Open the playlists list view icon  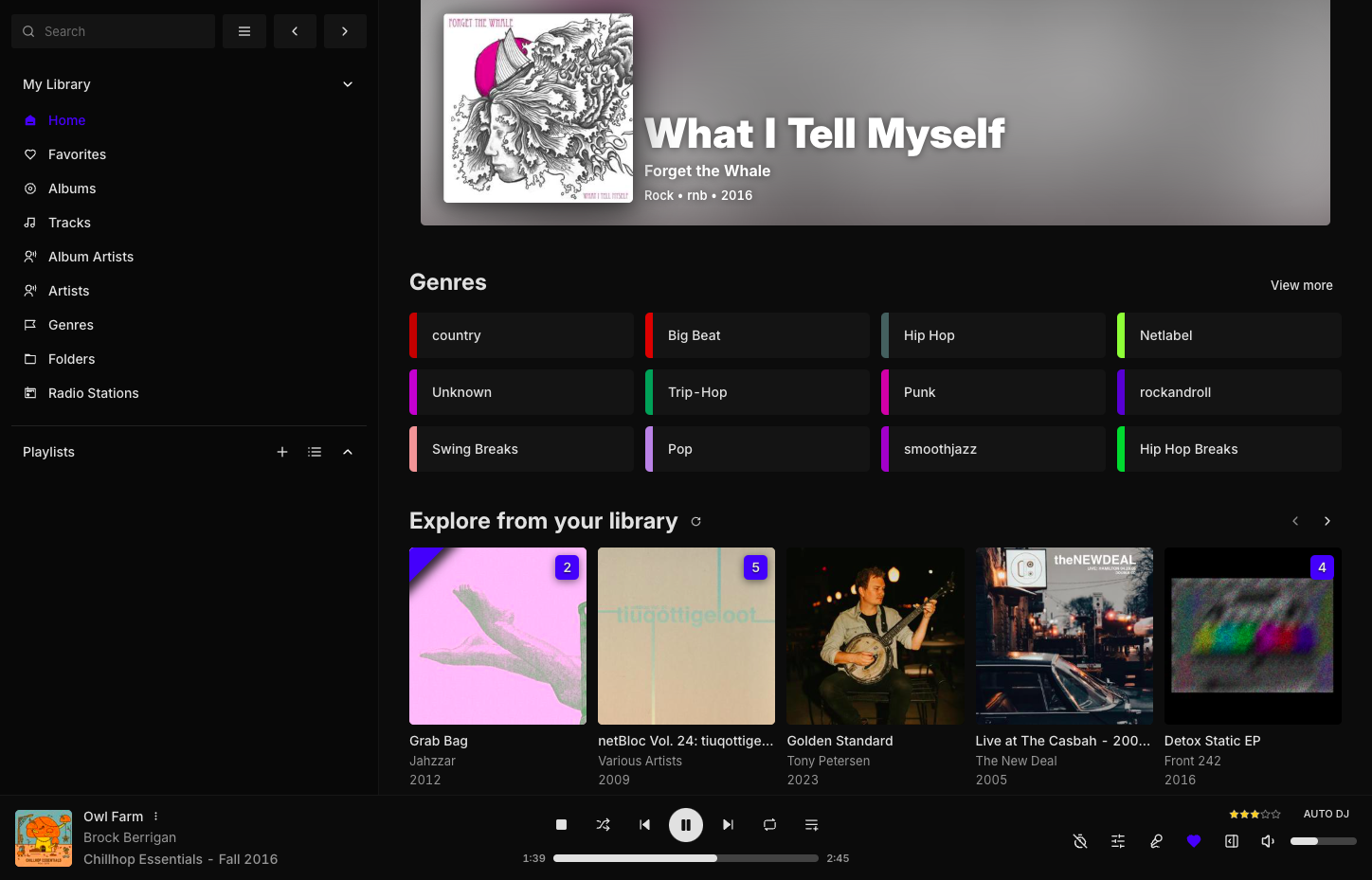pyautogui.click(x=315, y=452)
